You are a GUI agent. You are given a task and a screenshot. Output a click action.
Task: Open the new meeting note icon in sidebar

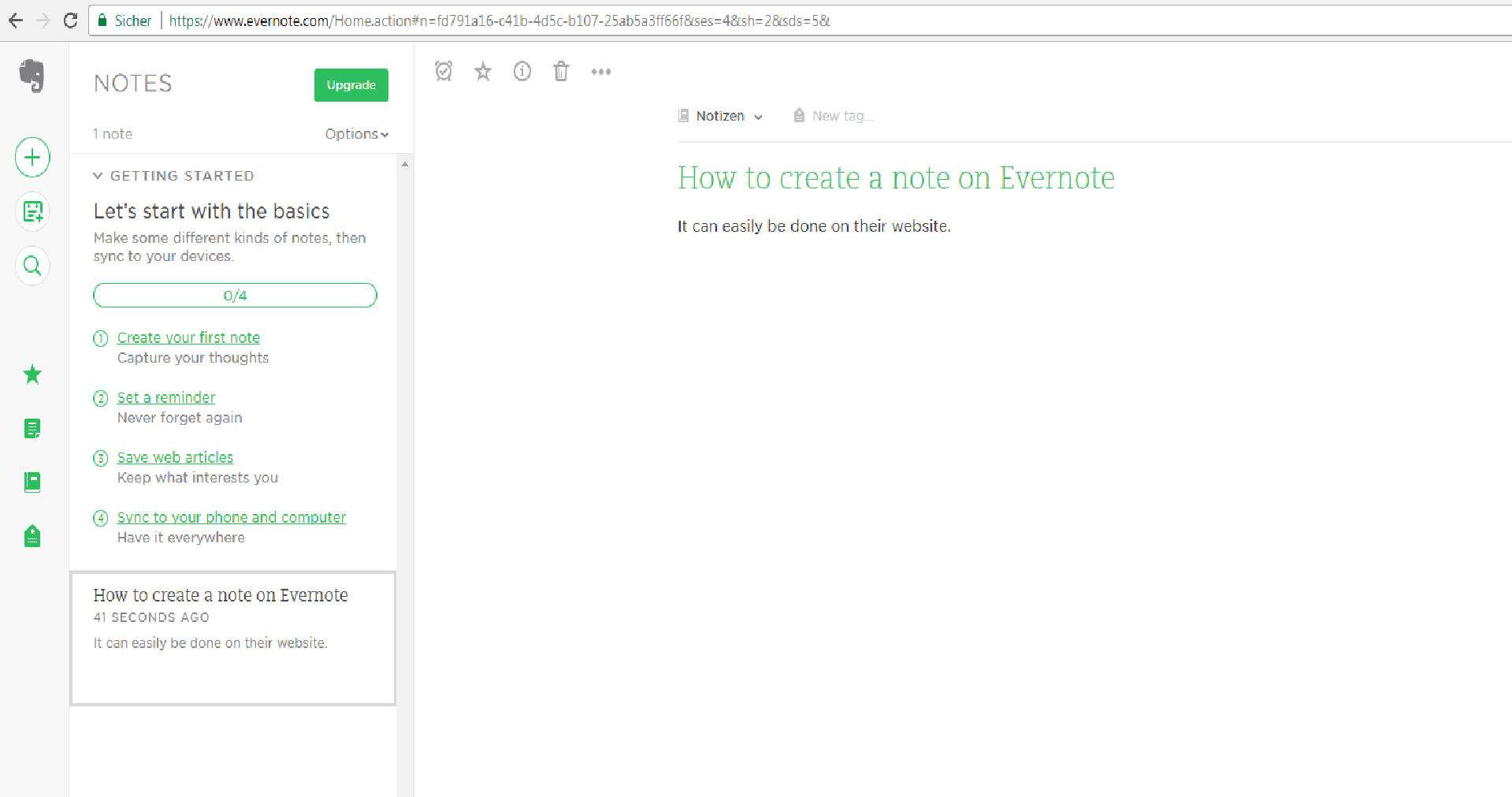pyautogui.click(x=32, y=211)
